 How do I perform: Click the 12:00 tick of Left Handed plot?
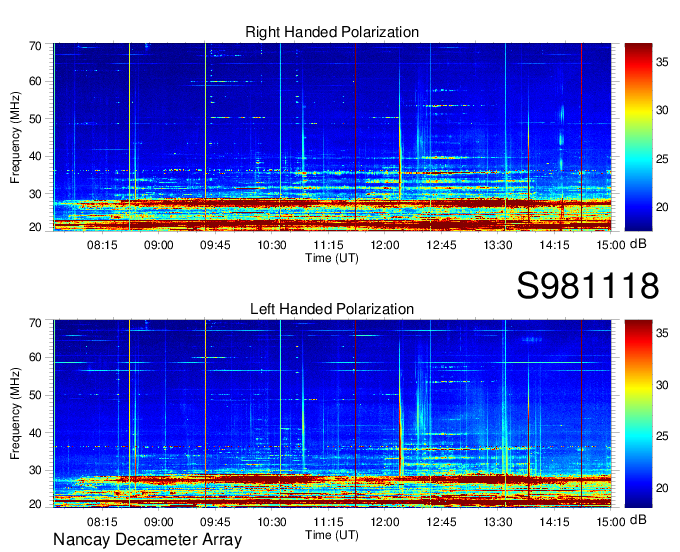[385, 522]
